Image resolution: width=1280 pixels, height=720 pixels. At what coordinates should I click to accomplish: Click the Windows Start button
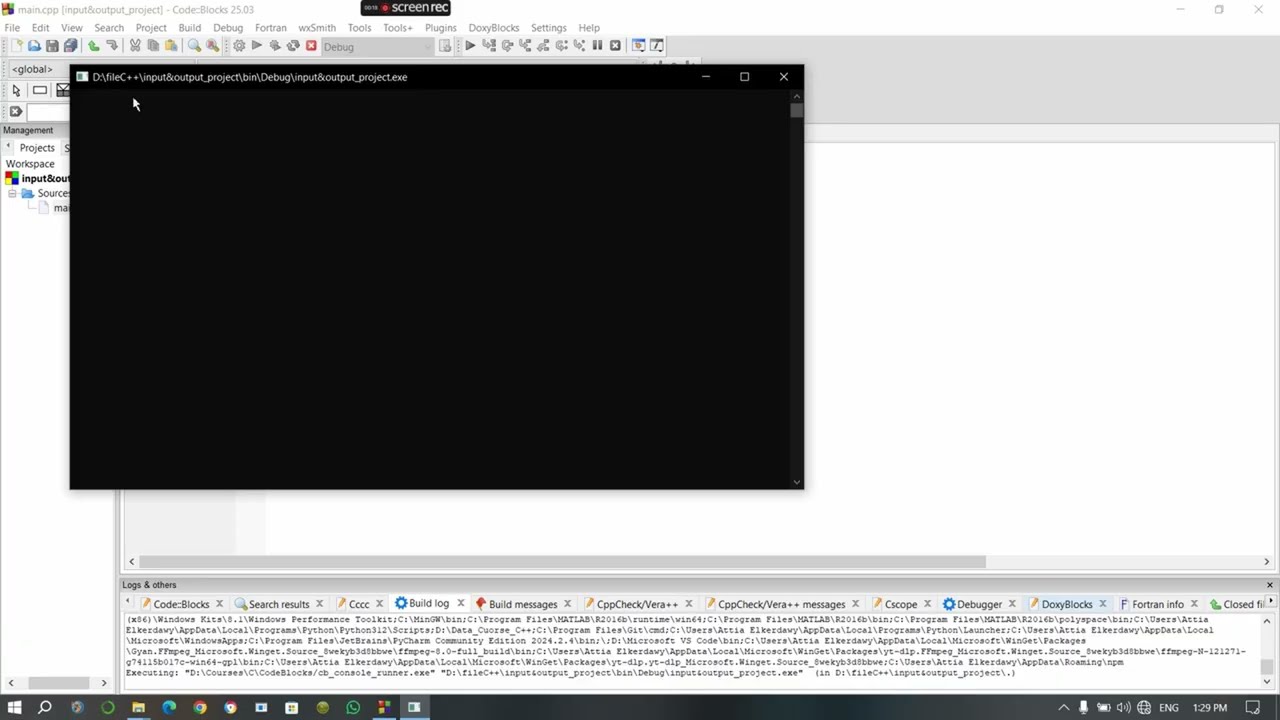click(x=14, y=708)
